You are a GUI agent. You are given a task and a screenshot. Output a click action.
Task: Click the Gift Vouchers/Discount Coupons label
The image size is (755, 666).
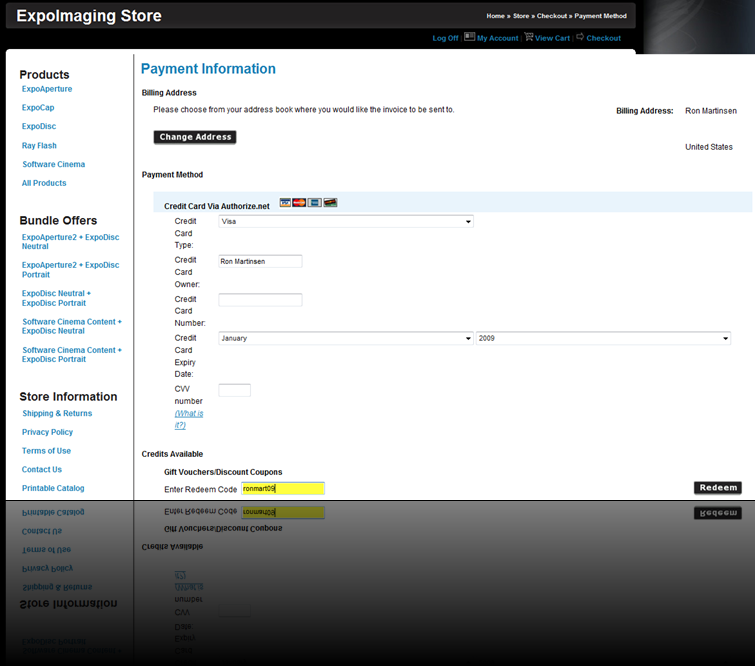coord(223,472)
